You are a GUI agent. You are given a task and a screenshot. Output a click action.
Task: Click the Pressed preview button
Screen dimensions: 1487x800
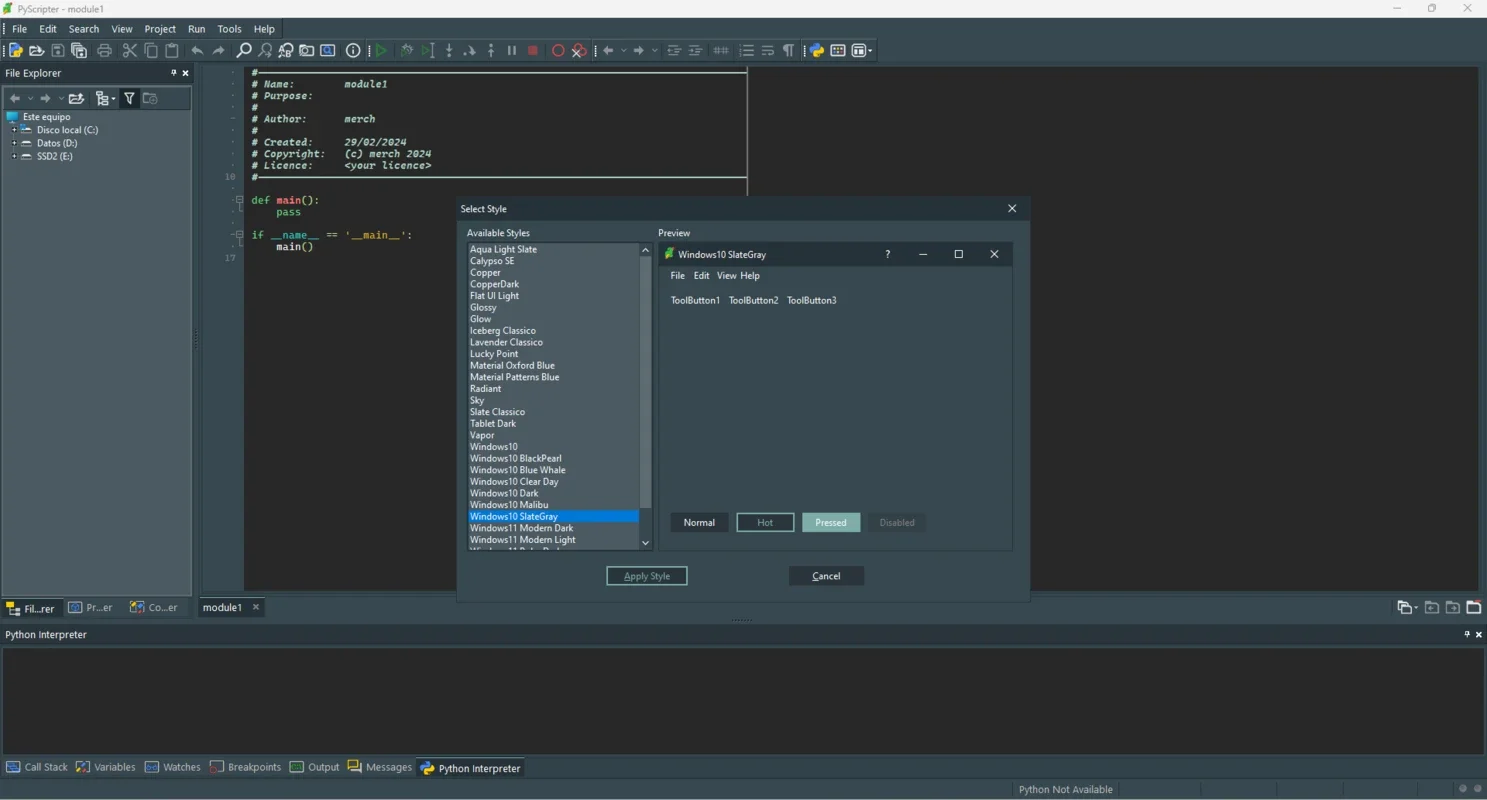(x=831, y=522)
